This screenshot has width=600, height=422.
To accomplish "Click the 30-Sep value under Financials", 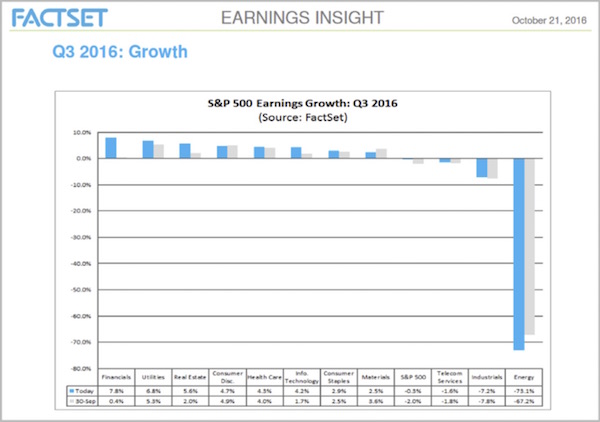I will point(116,401).
